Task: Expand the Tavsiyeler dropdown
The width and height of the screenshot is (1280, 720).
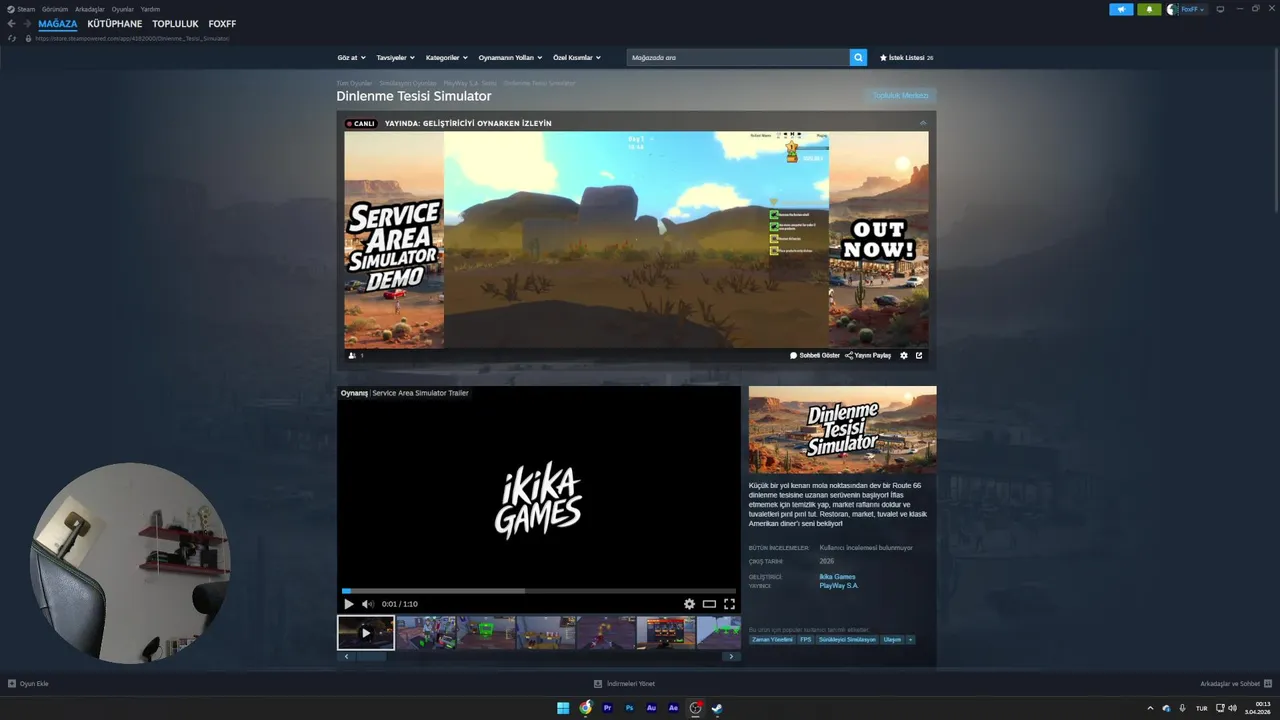Action: (395, 58)
